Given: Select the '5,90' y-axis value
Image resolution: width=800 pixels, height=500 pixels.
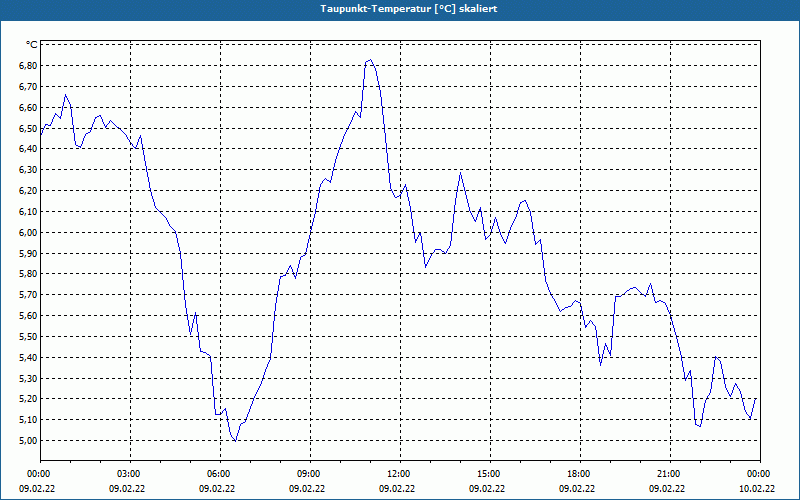Looking at the screenshot, I should coord(28,254).
